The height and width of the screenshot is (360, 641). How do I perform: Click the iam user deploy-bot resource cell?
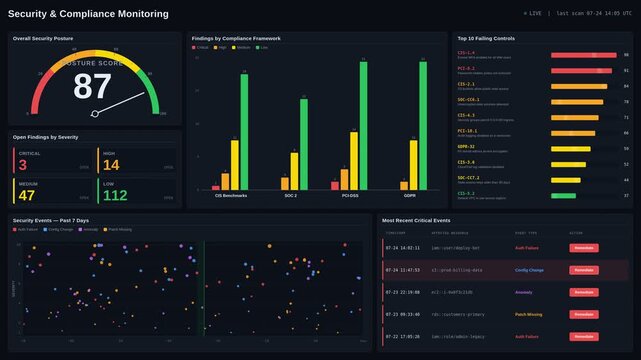455,248
